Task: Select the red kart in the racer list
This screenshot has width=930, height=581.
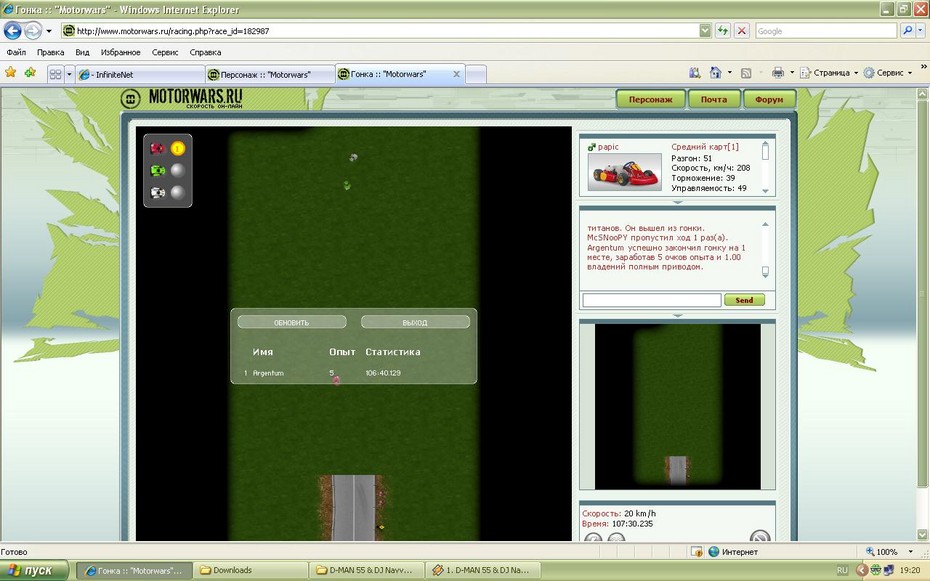Action: [x=157, y=148]
